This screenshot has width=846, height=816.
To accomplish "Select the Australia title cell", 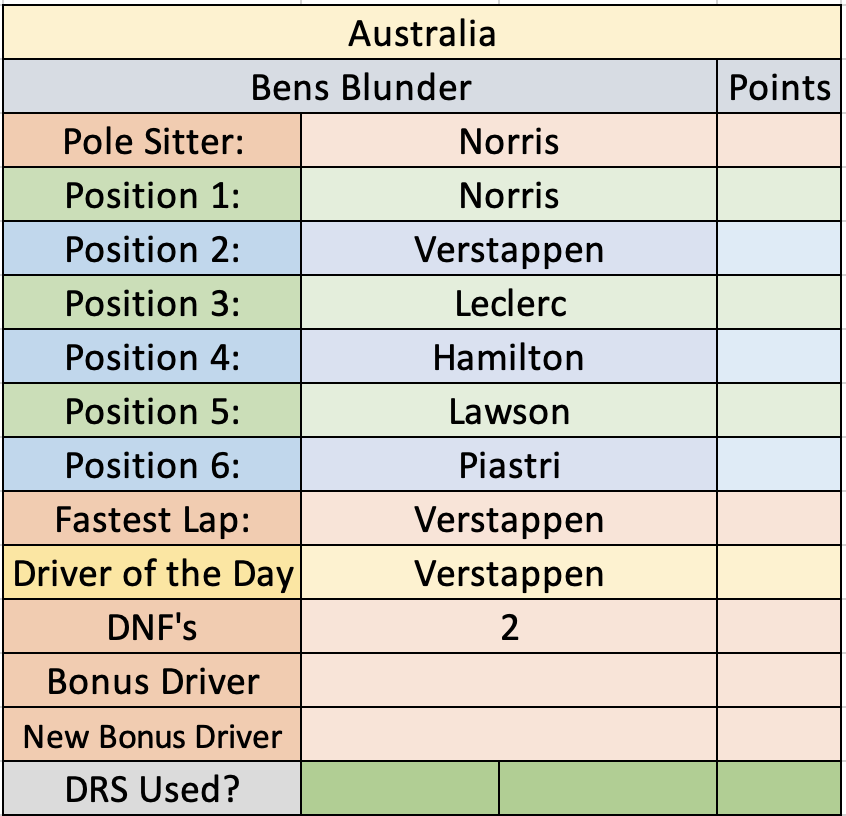I will (x=422, y=32).
